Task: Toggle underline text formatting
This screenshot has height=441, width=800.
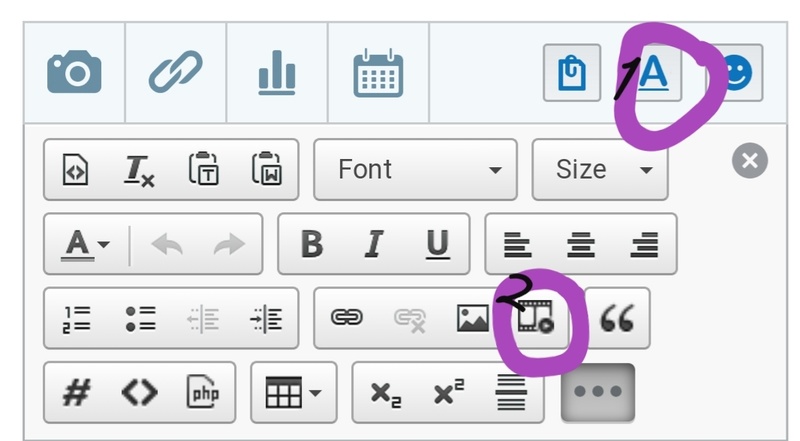Action: (x=437, y=244)
